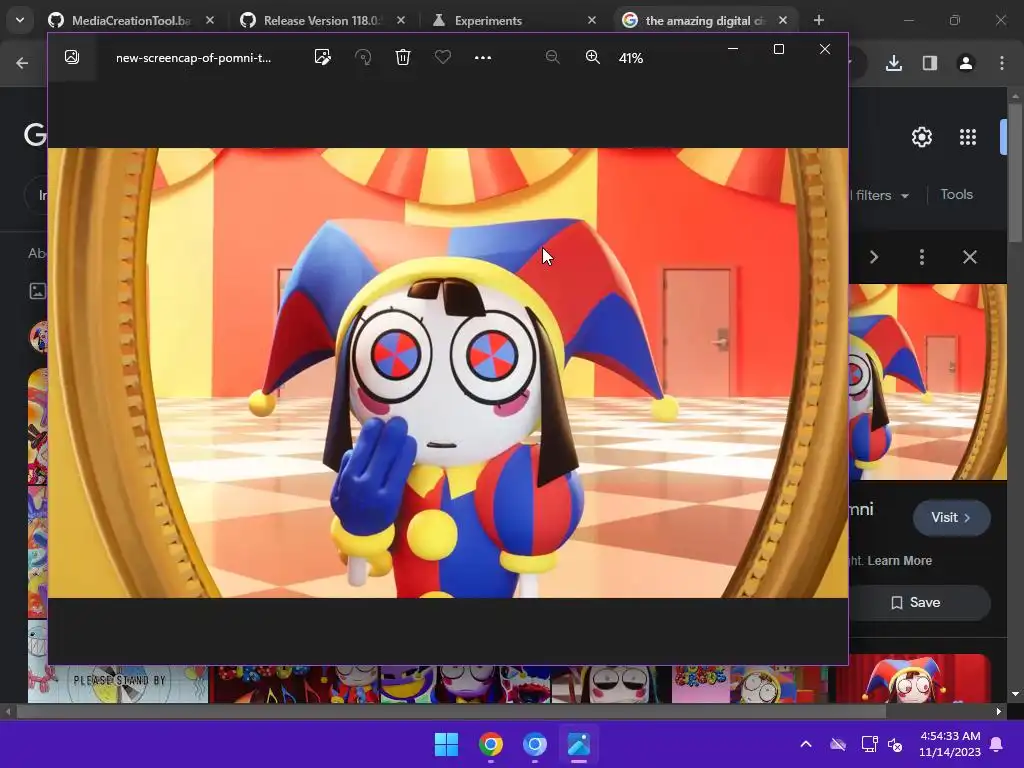Rotate the image in Photos

[363, 57]
